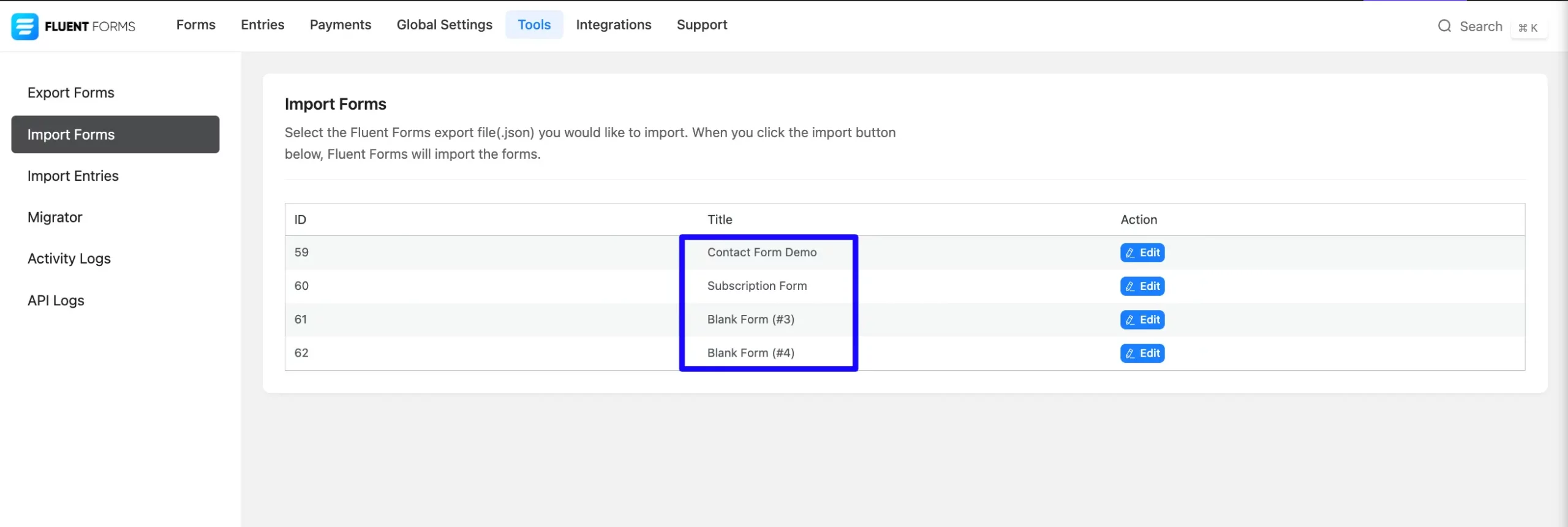Edit the Subscription Form

coord(1142,286)
